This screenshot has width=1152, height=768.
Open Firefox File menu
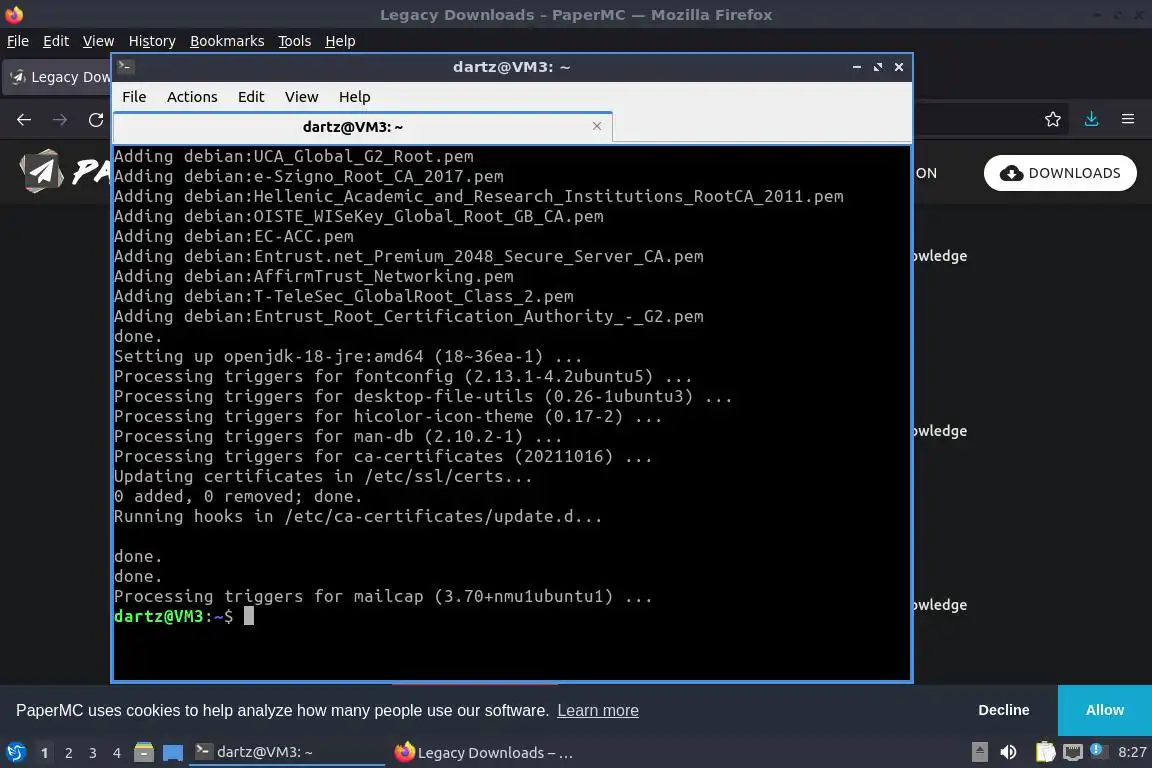(18, 41)
